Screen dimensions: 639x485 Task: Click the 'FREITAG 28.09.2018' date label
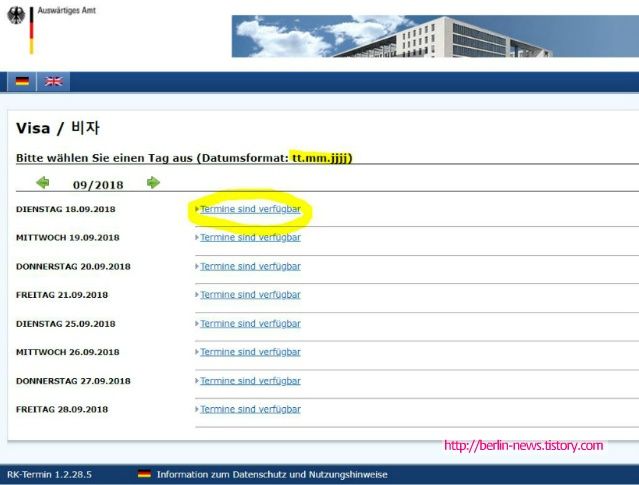[62, 410]
